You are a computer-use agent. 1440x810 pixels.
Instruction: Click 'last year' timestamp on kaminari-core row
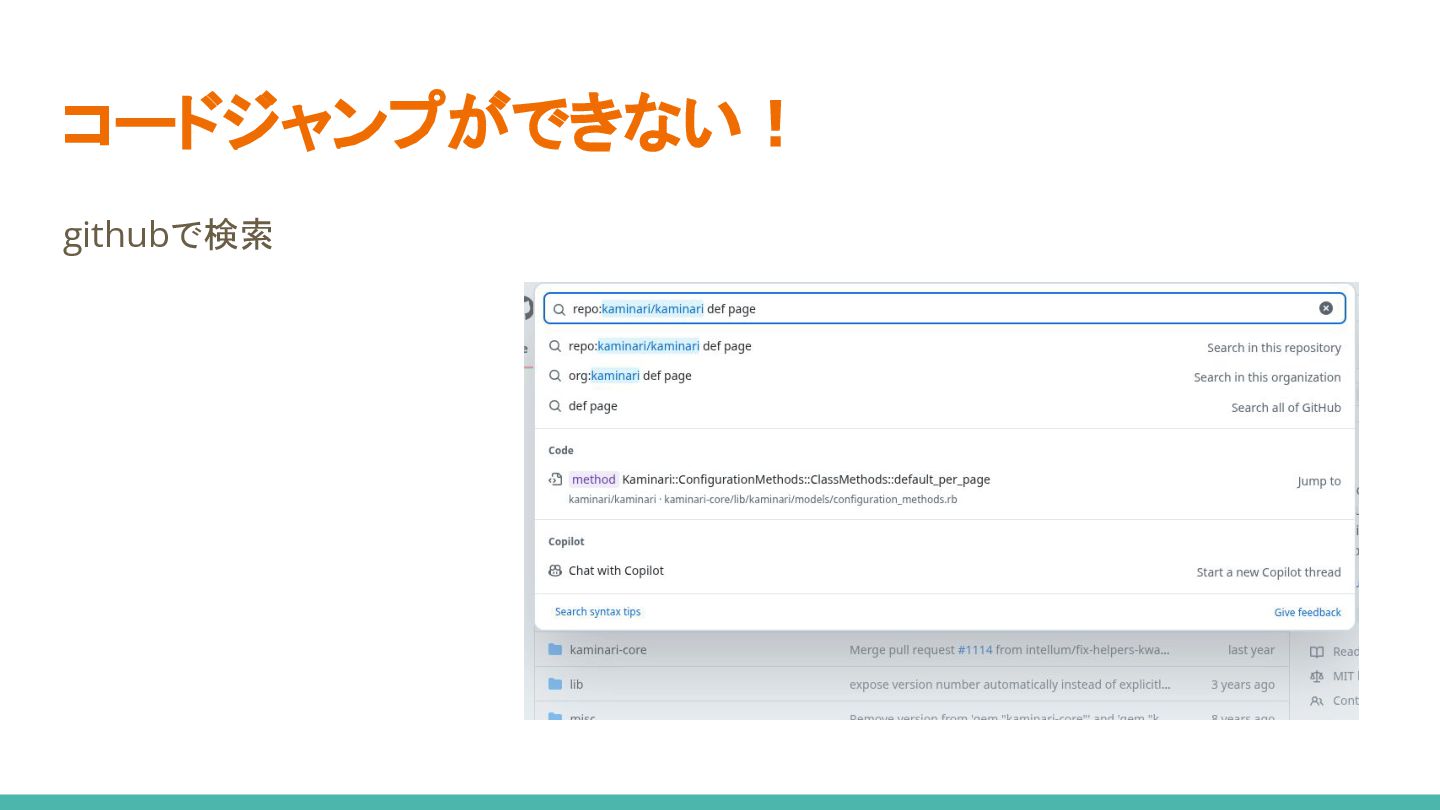1251,650
